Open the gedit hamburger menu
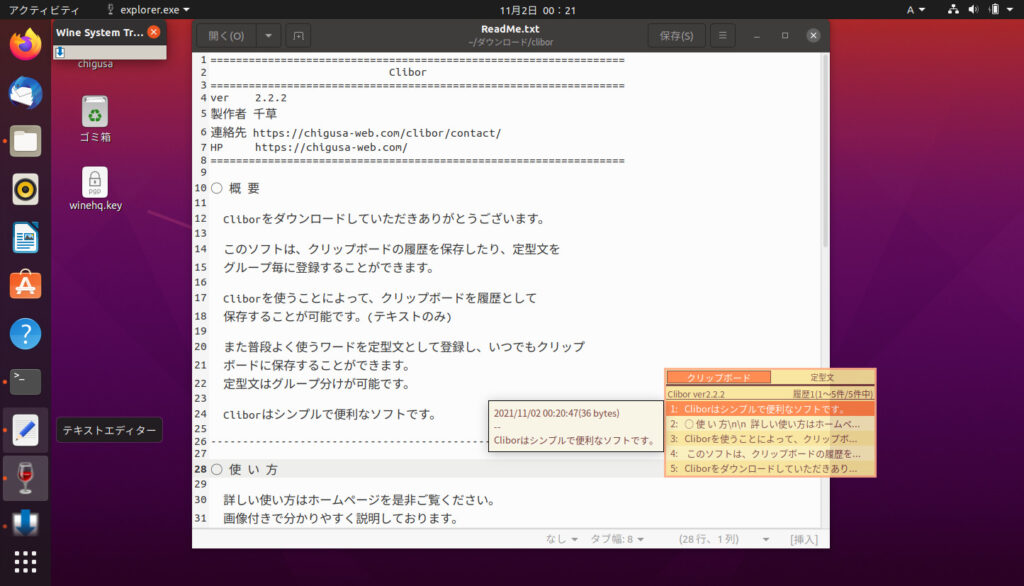Viewport: 1024px width, 586px height. [722, 35]
